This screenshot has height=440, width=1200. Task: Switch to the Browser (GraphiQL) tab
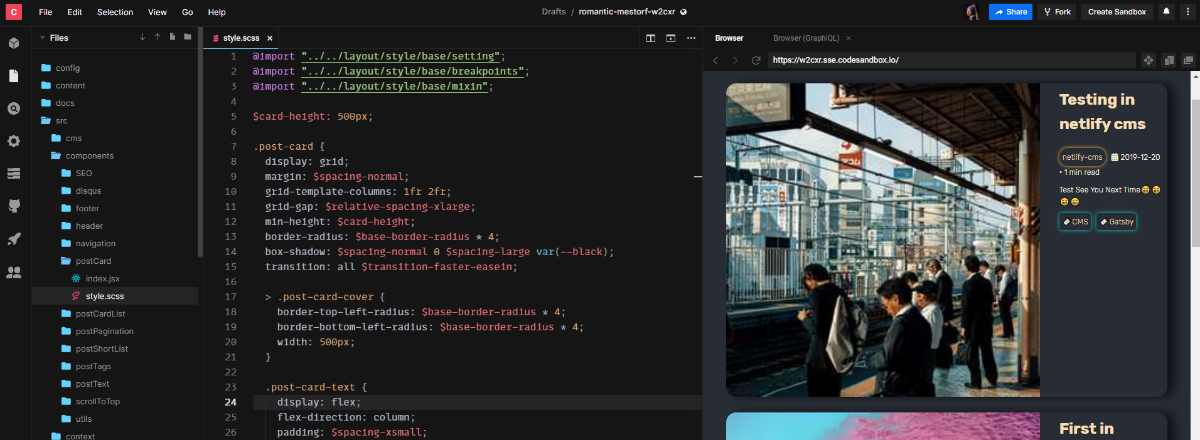point(806,38)
